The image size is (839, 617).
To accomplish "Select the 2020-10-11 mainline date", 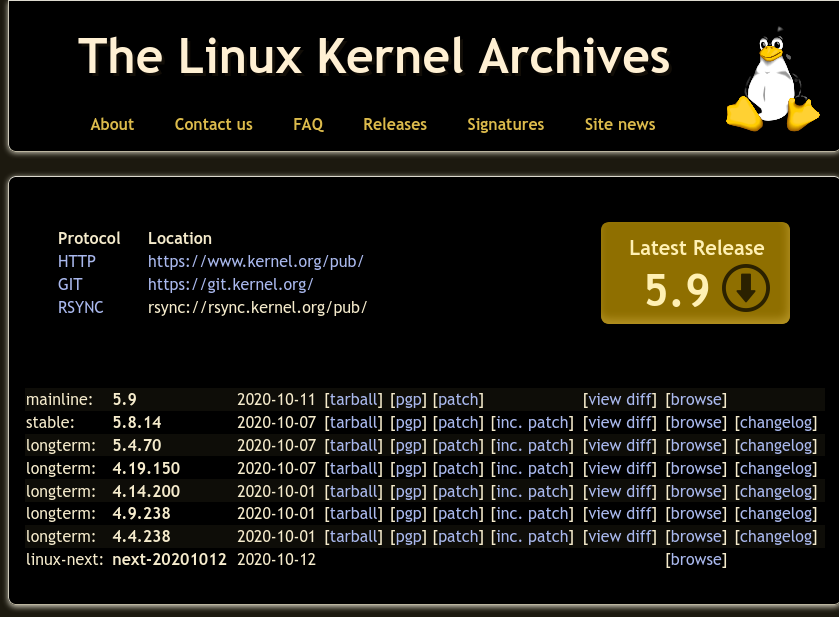I will point(276,399).
